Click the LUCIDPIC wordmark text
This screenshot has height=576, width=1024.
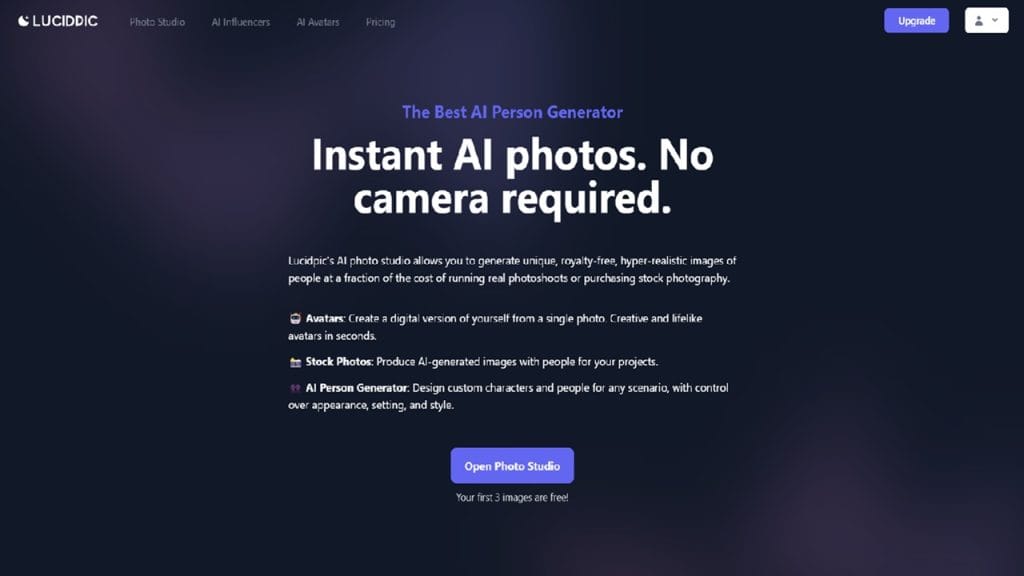point(65,21)
